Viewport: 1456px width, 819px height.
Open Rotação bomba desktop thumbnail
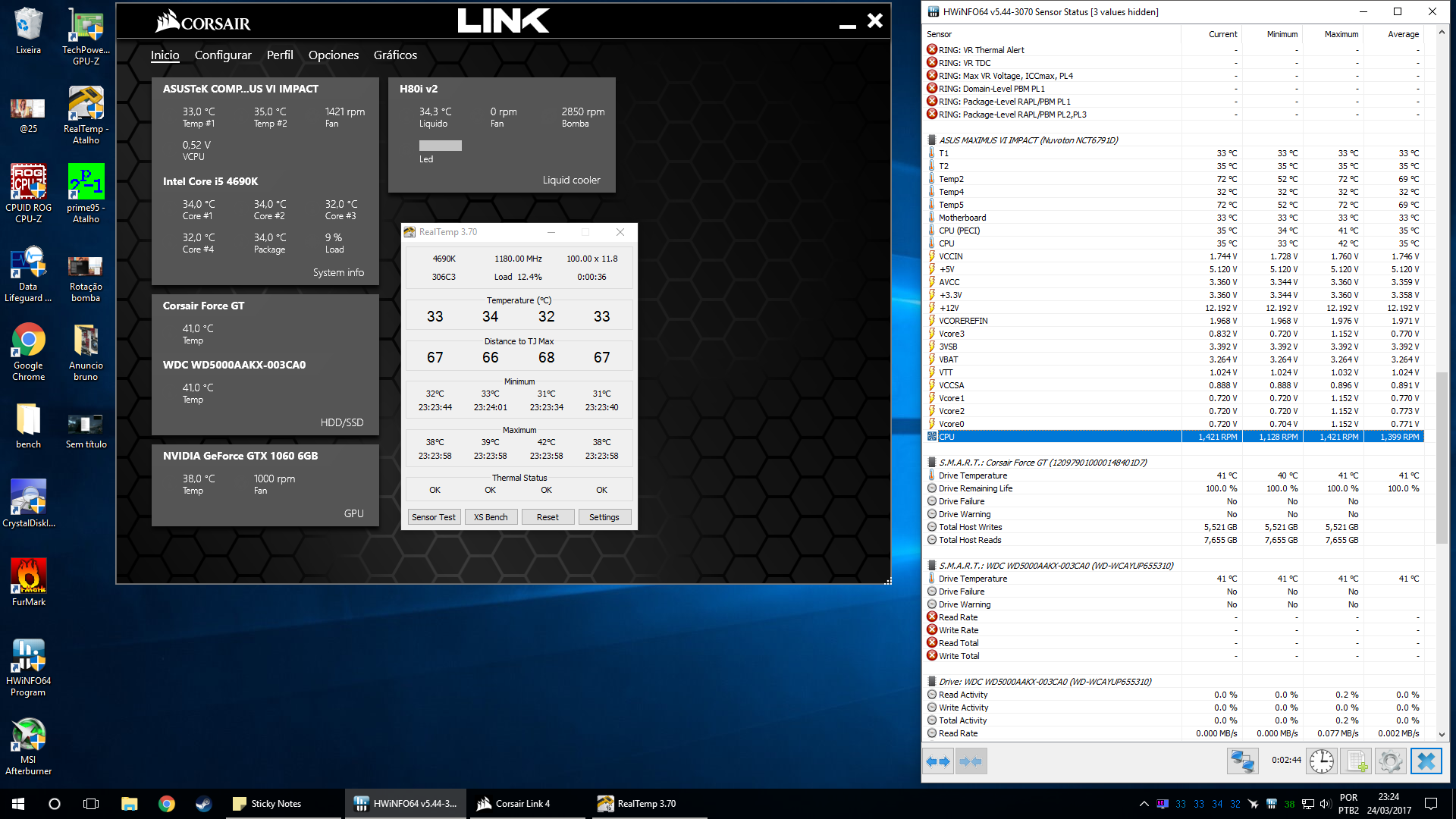point(86,273)
